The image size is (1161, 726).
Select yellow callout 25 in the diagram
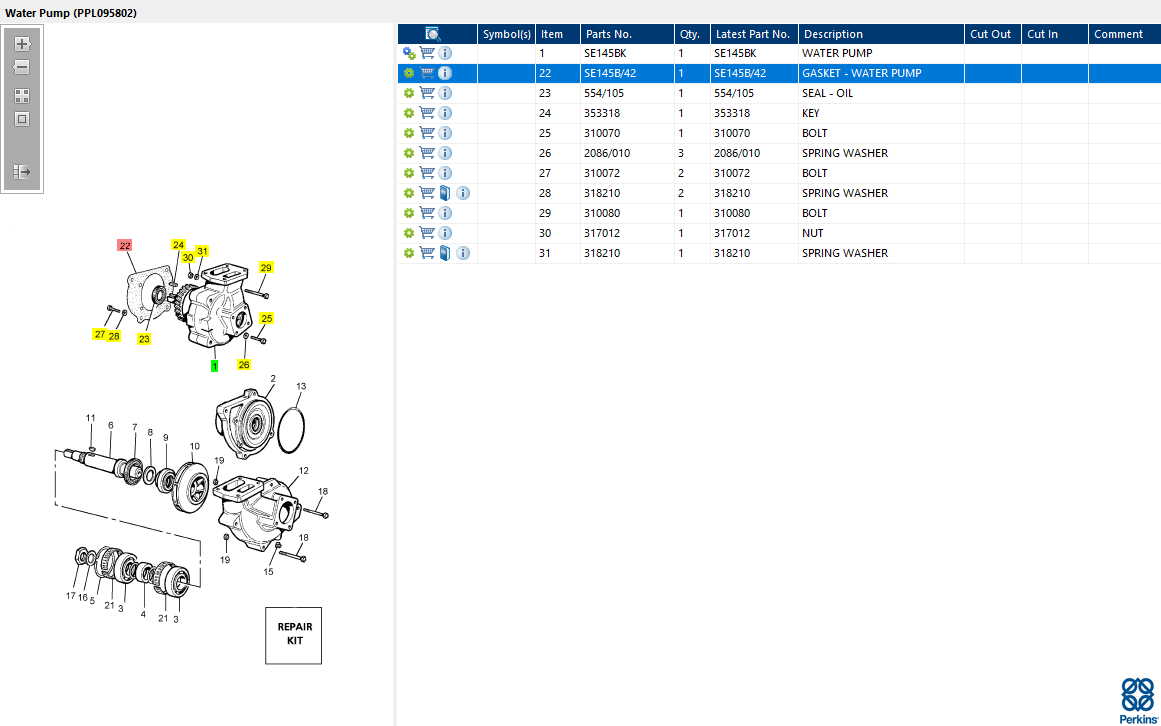tap(267, 318)
